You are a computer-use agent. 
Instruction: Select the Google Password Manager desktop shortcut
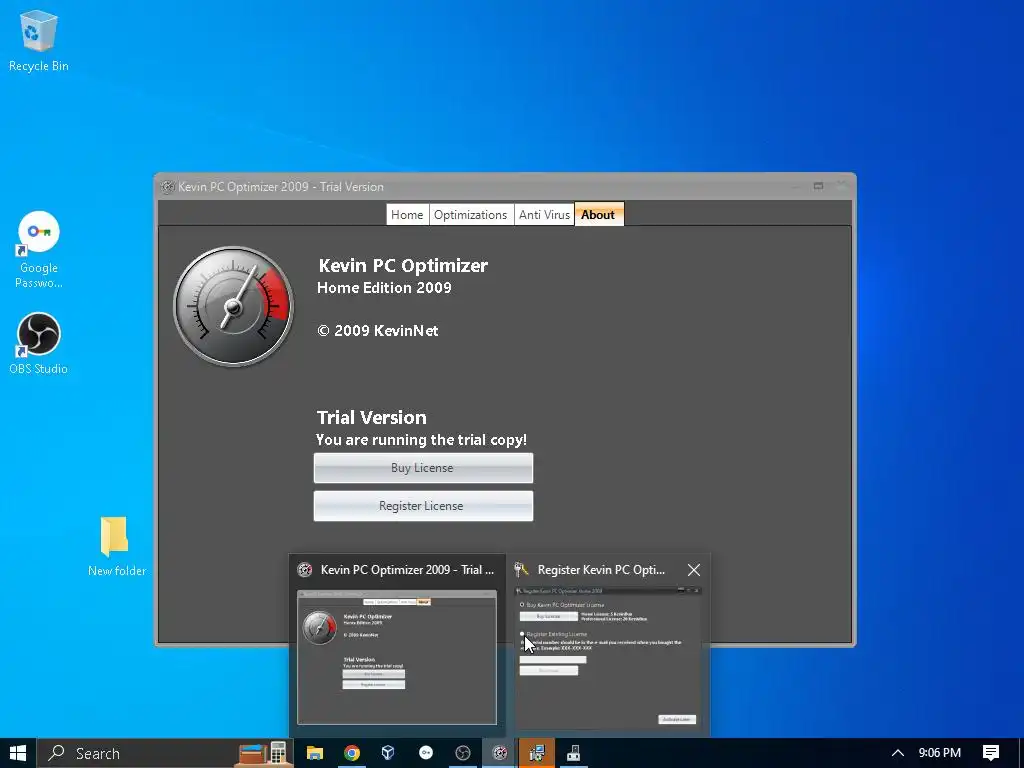click(39, 249)
